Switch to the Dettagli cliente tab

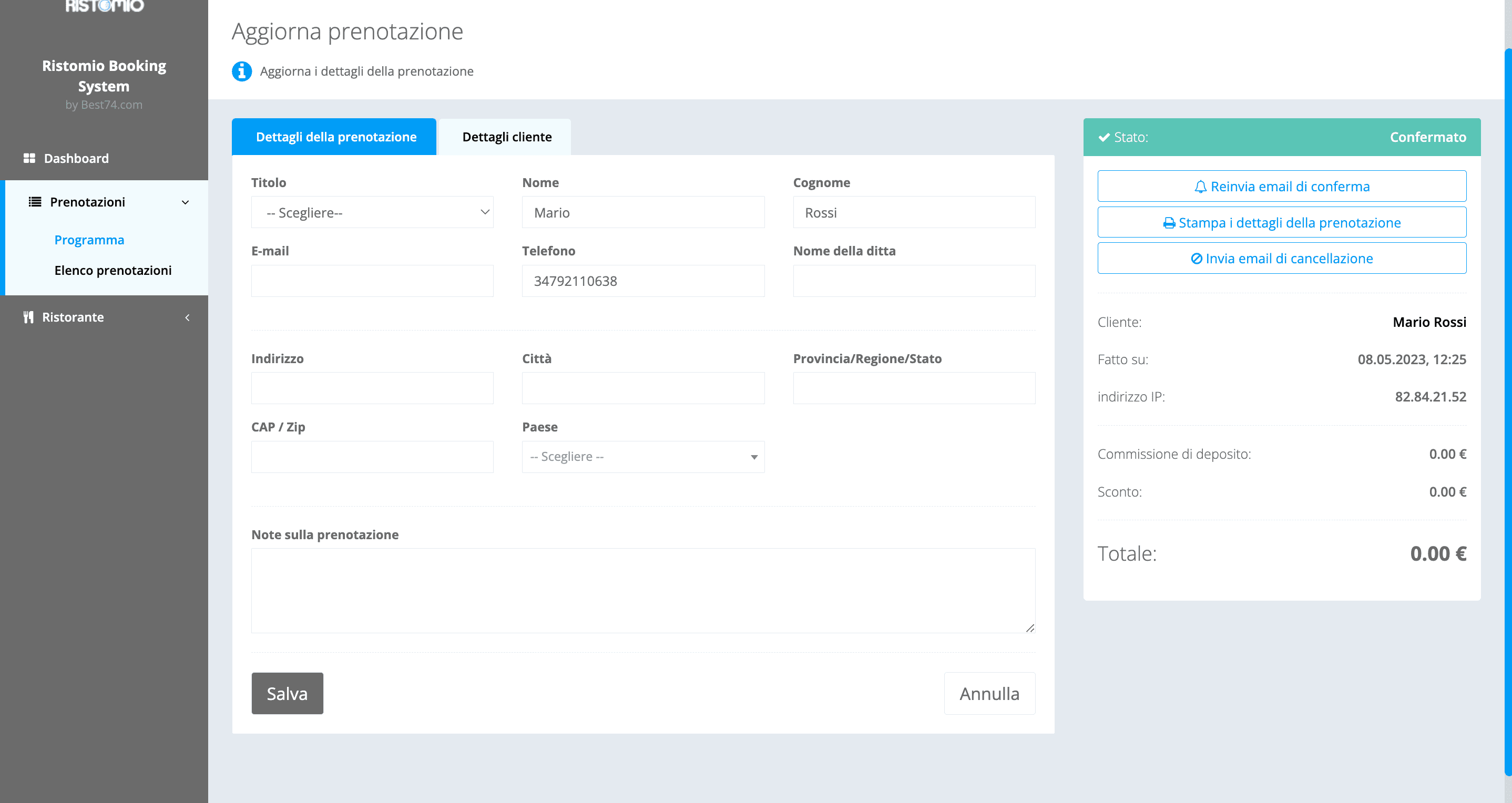coord(507,137)
